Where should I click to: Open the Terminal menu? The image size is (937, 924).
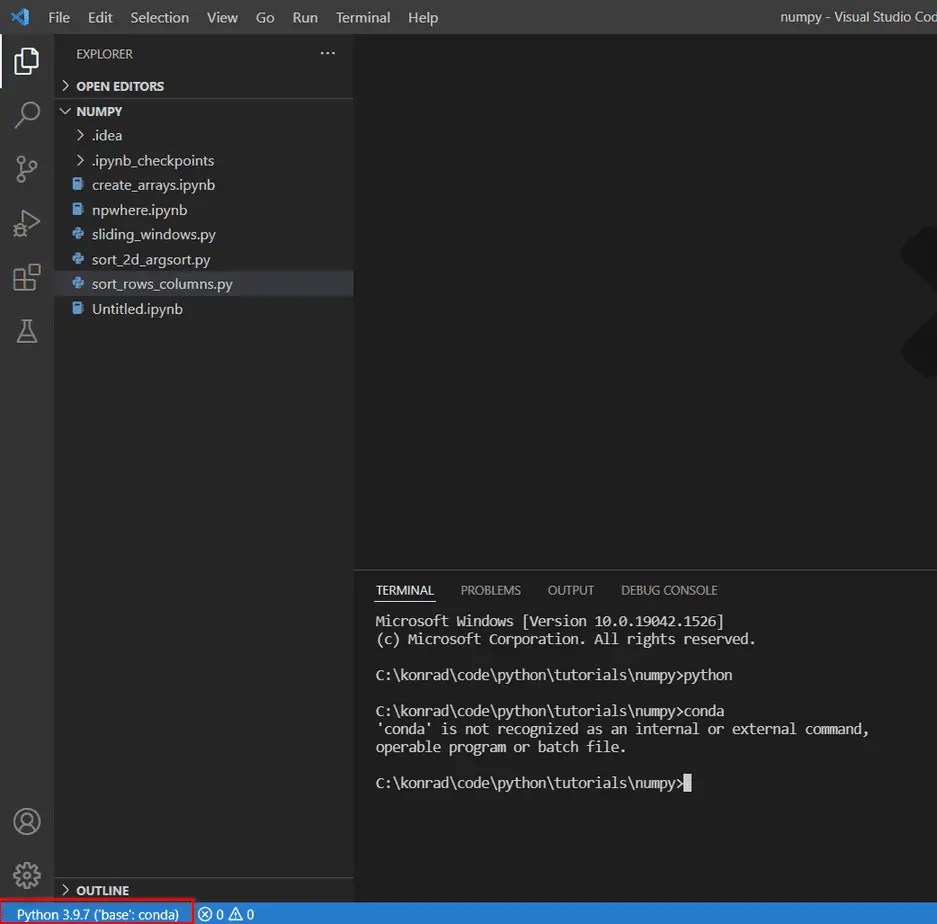[x=362, y=17]
